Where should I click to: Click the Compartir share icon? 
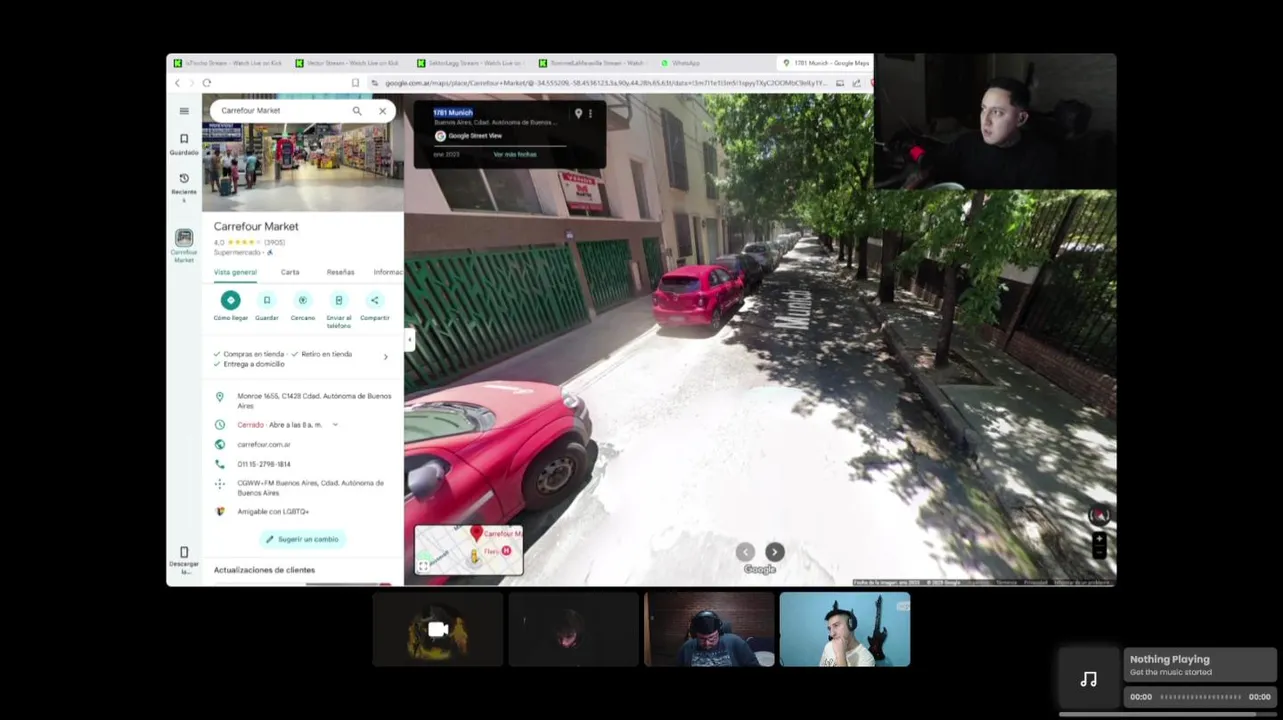click(375, 300)
